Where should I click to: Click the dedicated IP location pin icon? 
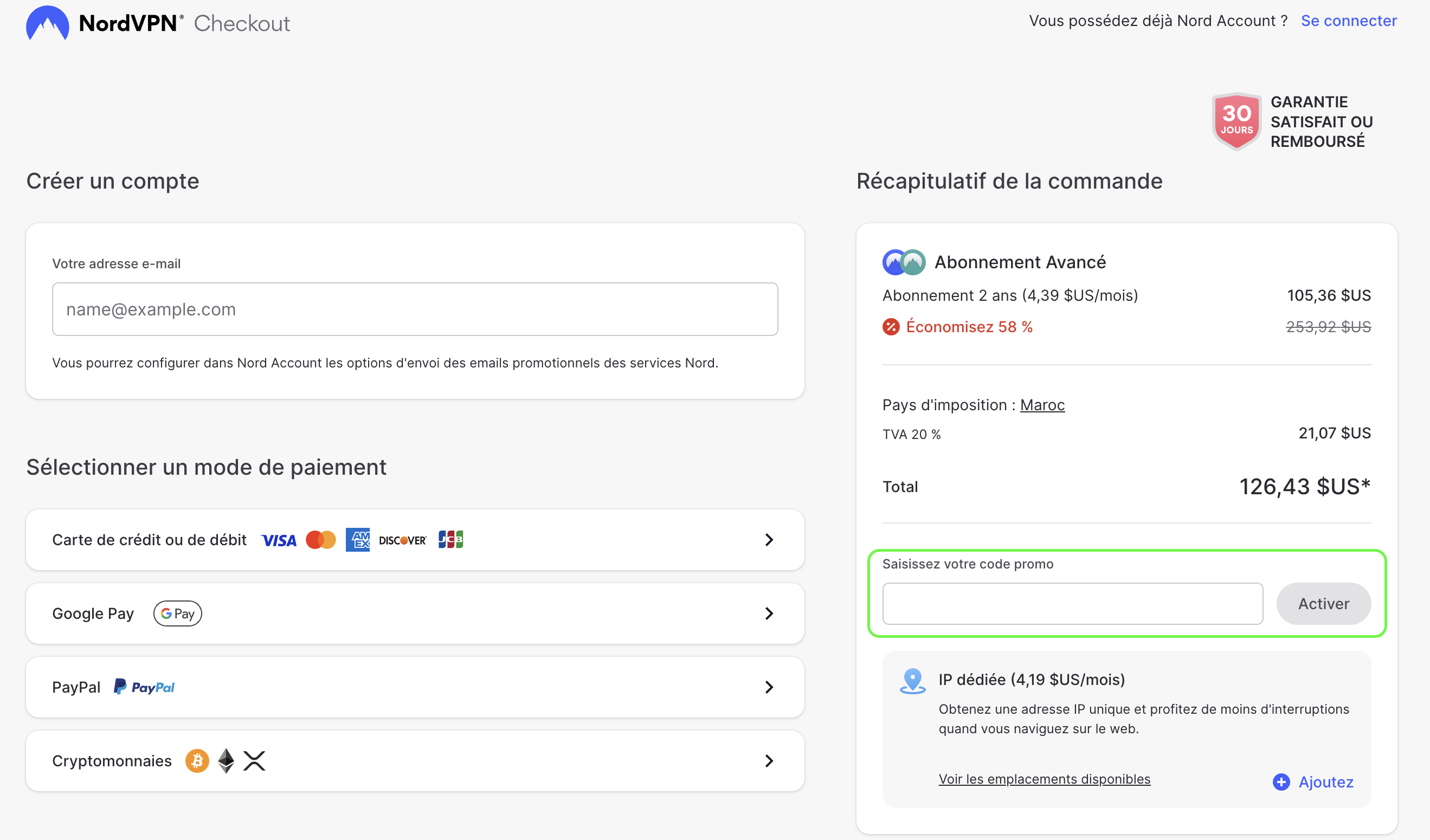(x=912, y=681)
